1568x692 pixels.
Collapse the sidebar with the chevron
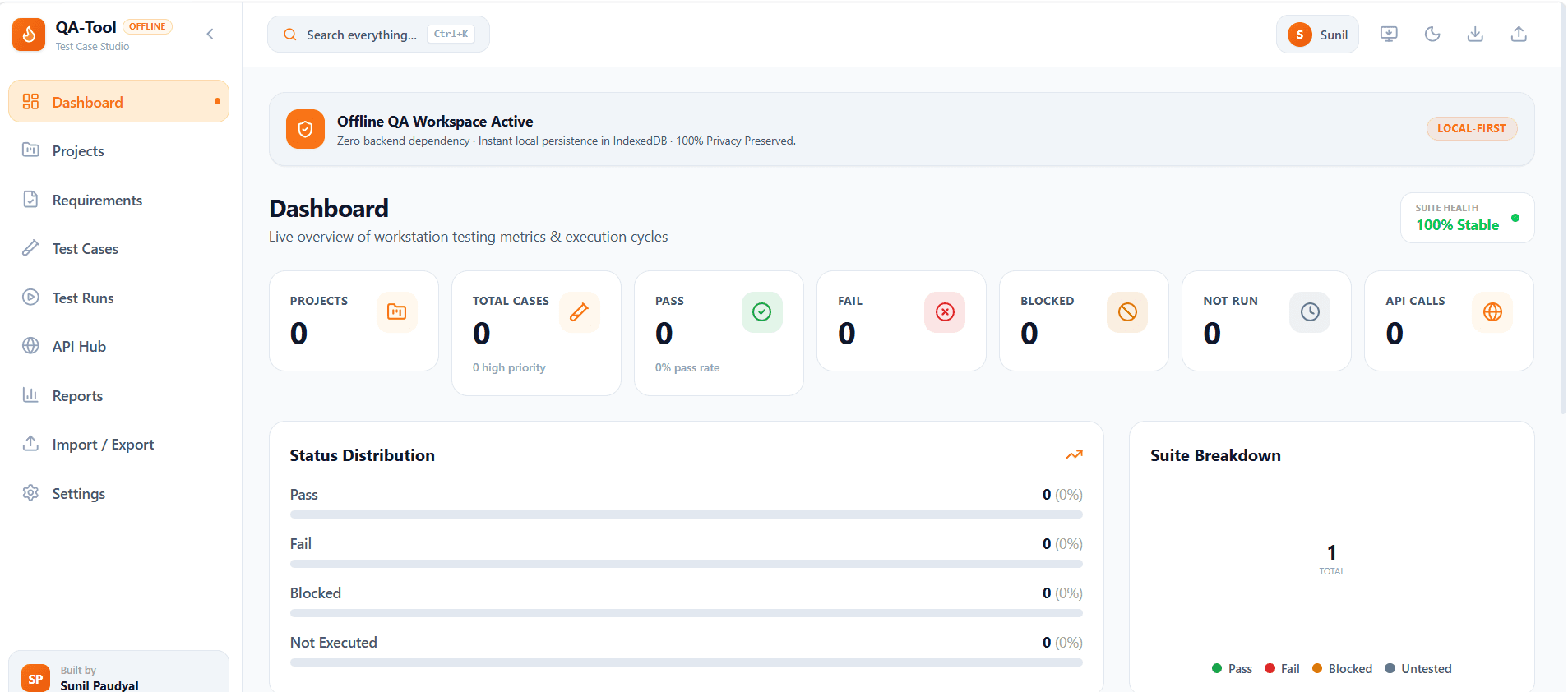[x=210, y=34]
